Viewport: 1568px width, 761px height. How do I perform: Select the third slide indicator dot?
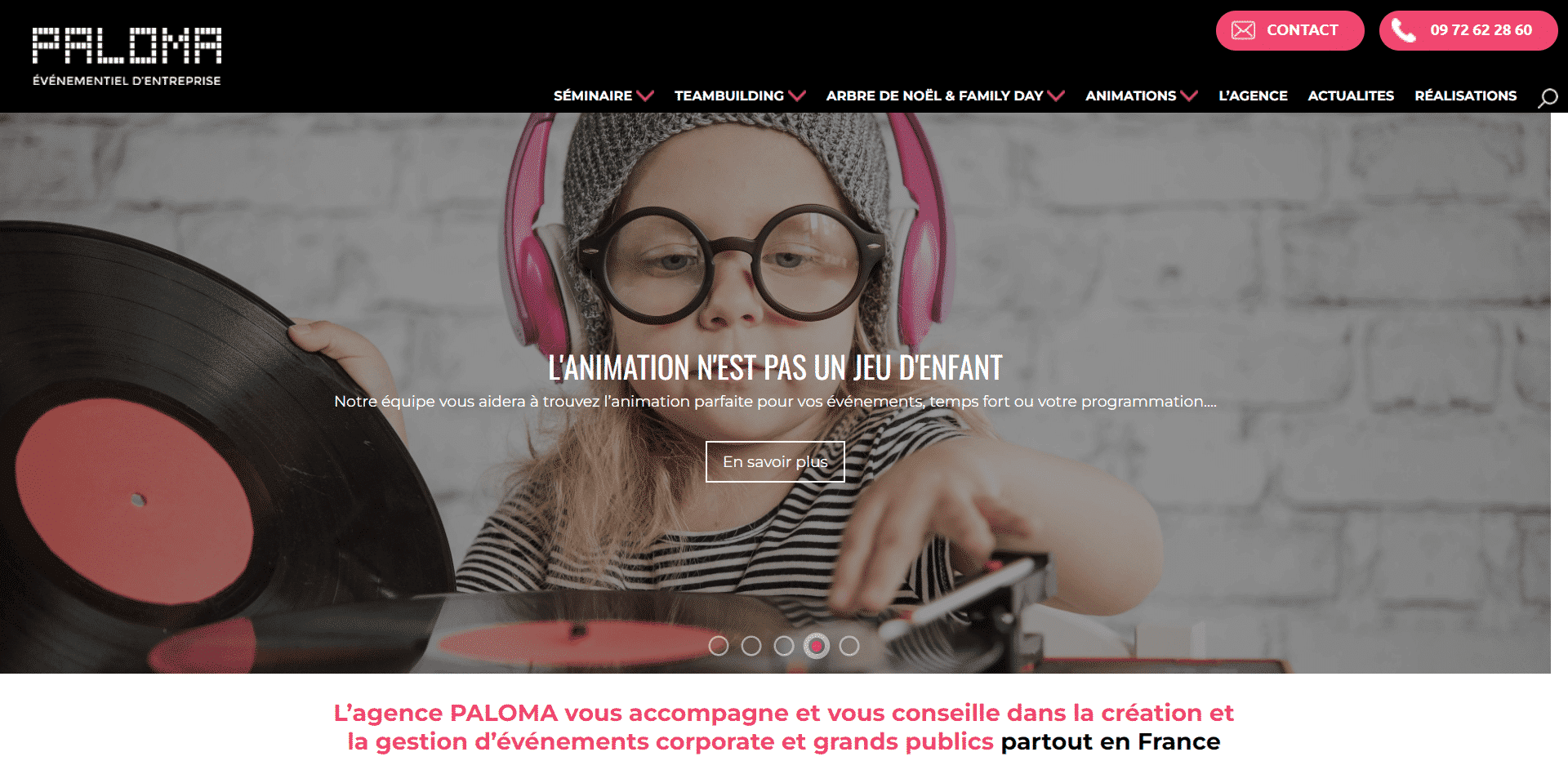[x=784, y=646]
